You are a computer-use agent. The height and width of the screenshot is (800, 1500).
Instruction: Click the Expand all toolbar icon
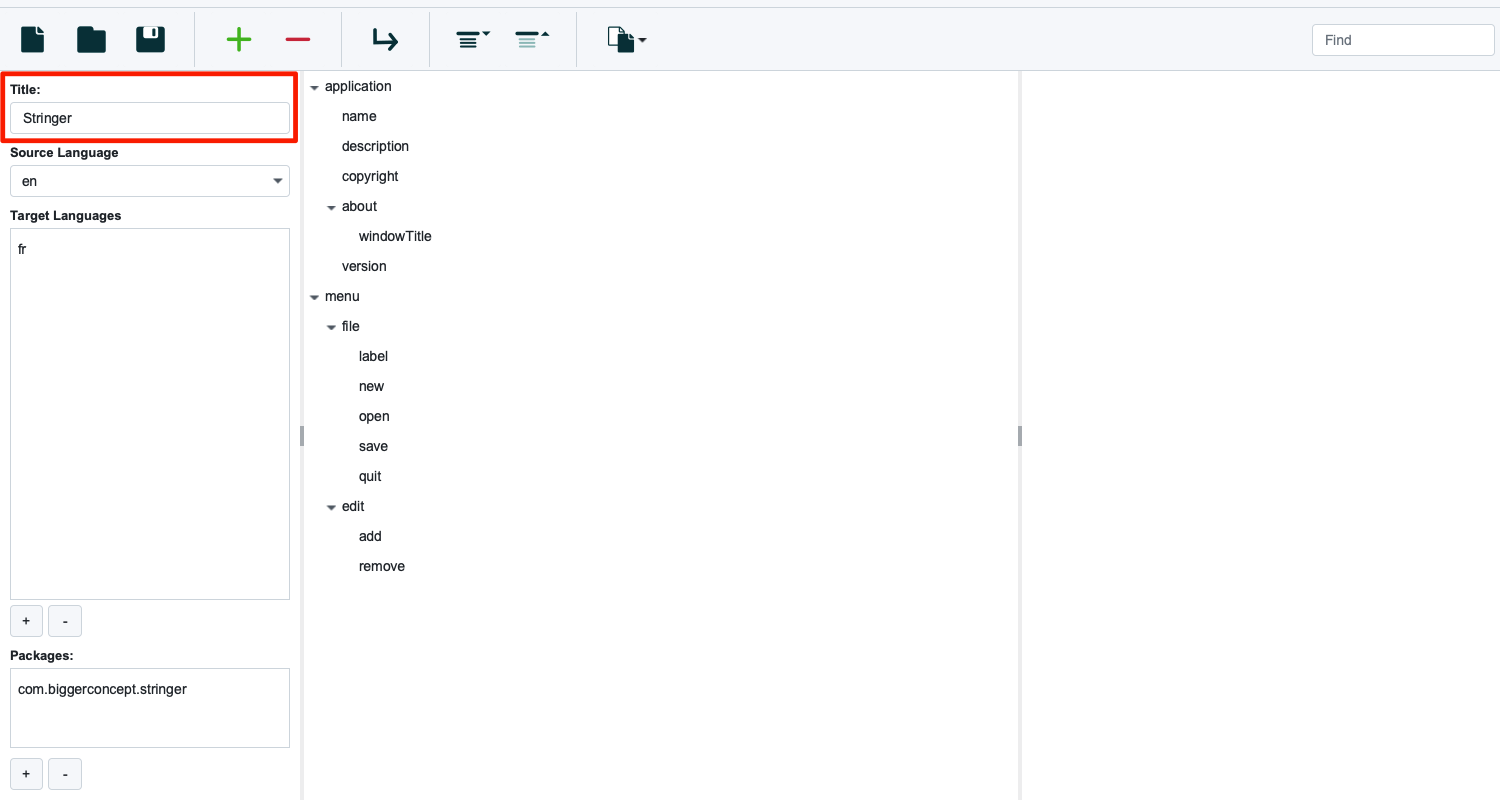click(473, 39)
